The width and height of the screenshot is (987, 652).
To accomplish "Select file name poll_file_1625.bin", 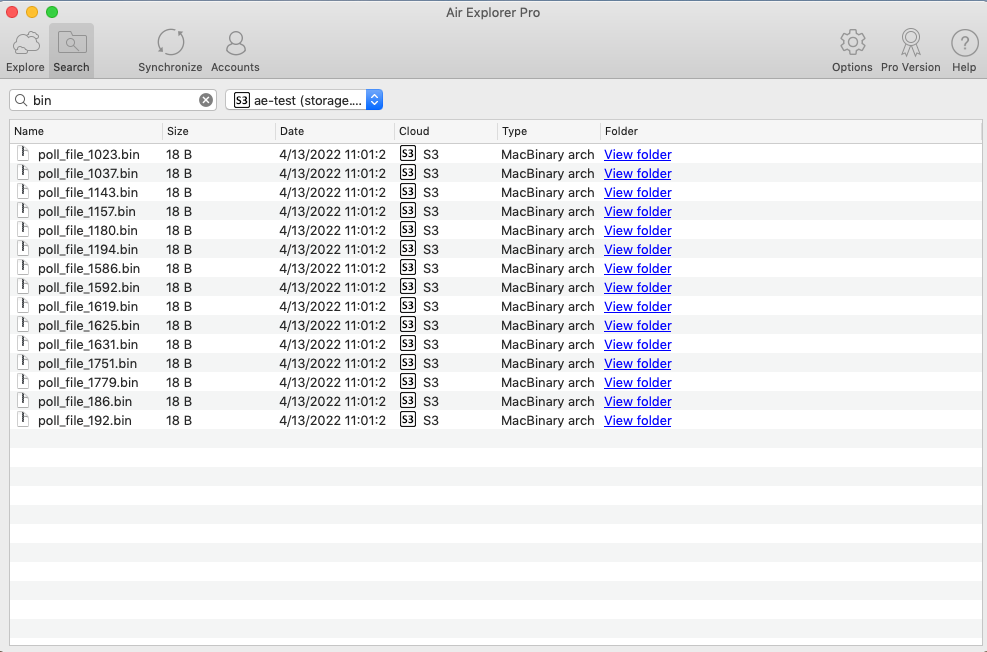I will (x=89, y=325).
